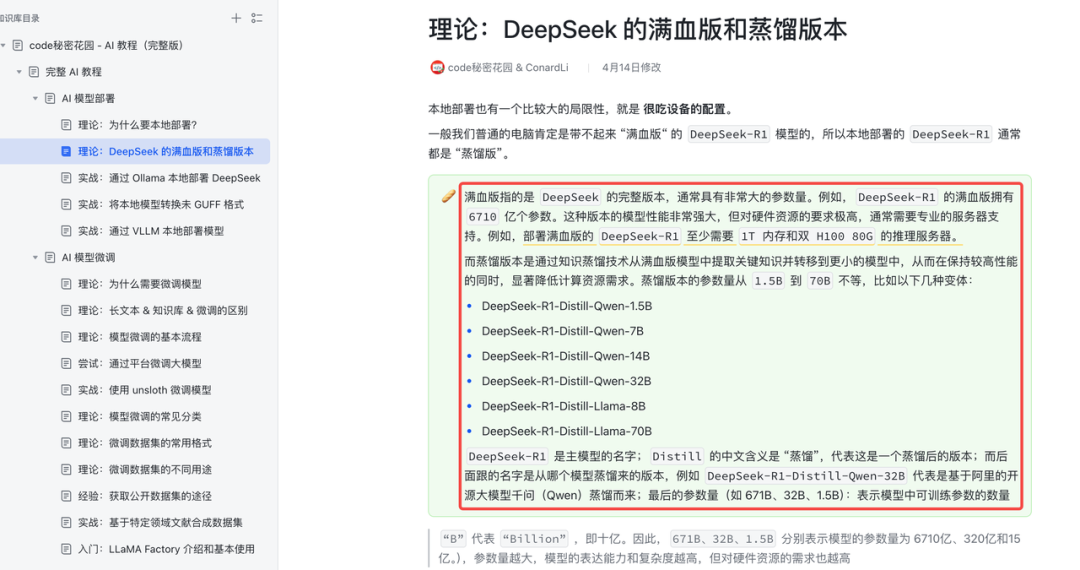Image resolution: width=1080 pixels, height=570 pixels.
Task: Click DeepSeek-R1-Distill-Qwen-32B list item
Action: (x=566, y=381)
